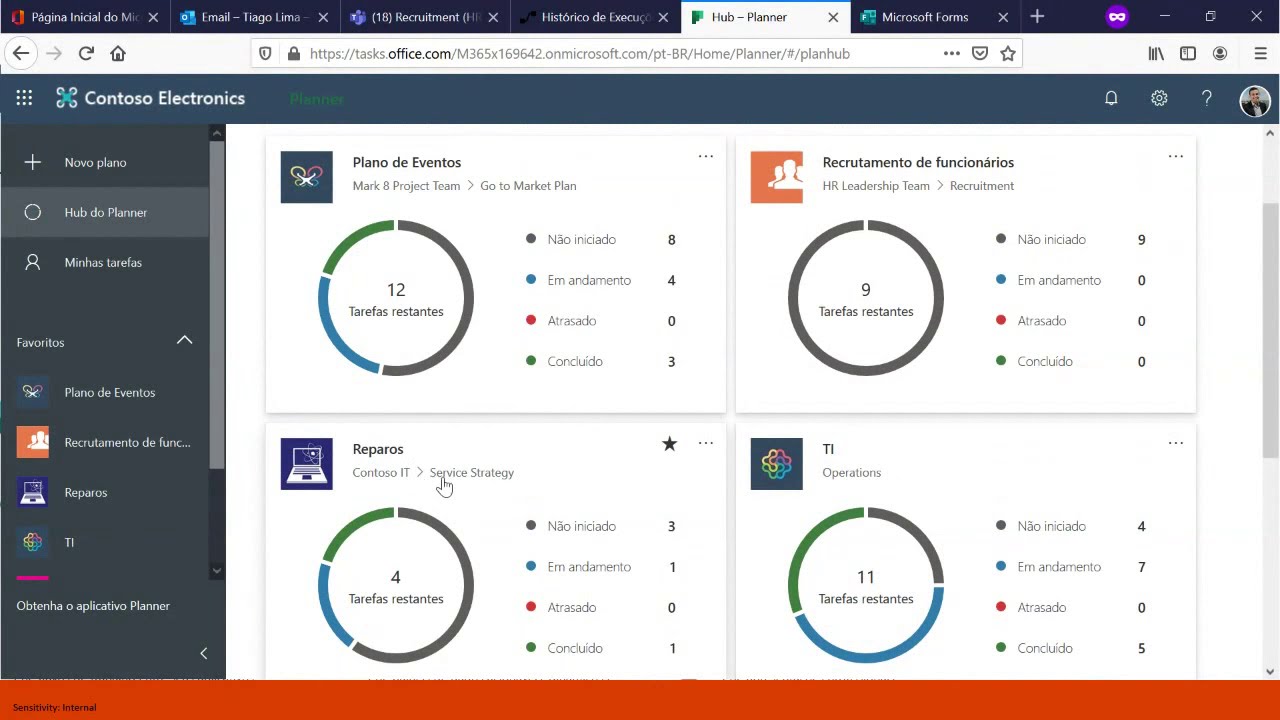Viewport: 1280px width, 720px height.
Task: Click Obtenha o aplicativo Planner link
Action: [93, 606]
